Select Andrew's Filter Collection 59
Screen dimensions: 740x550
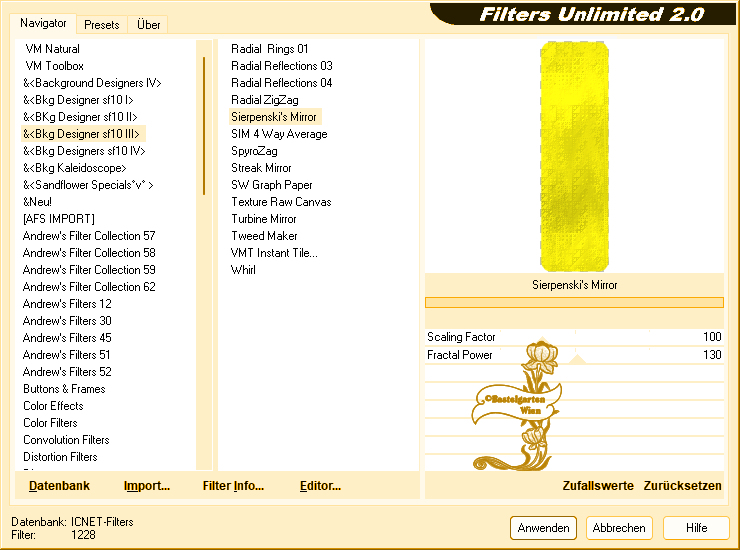89,270
